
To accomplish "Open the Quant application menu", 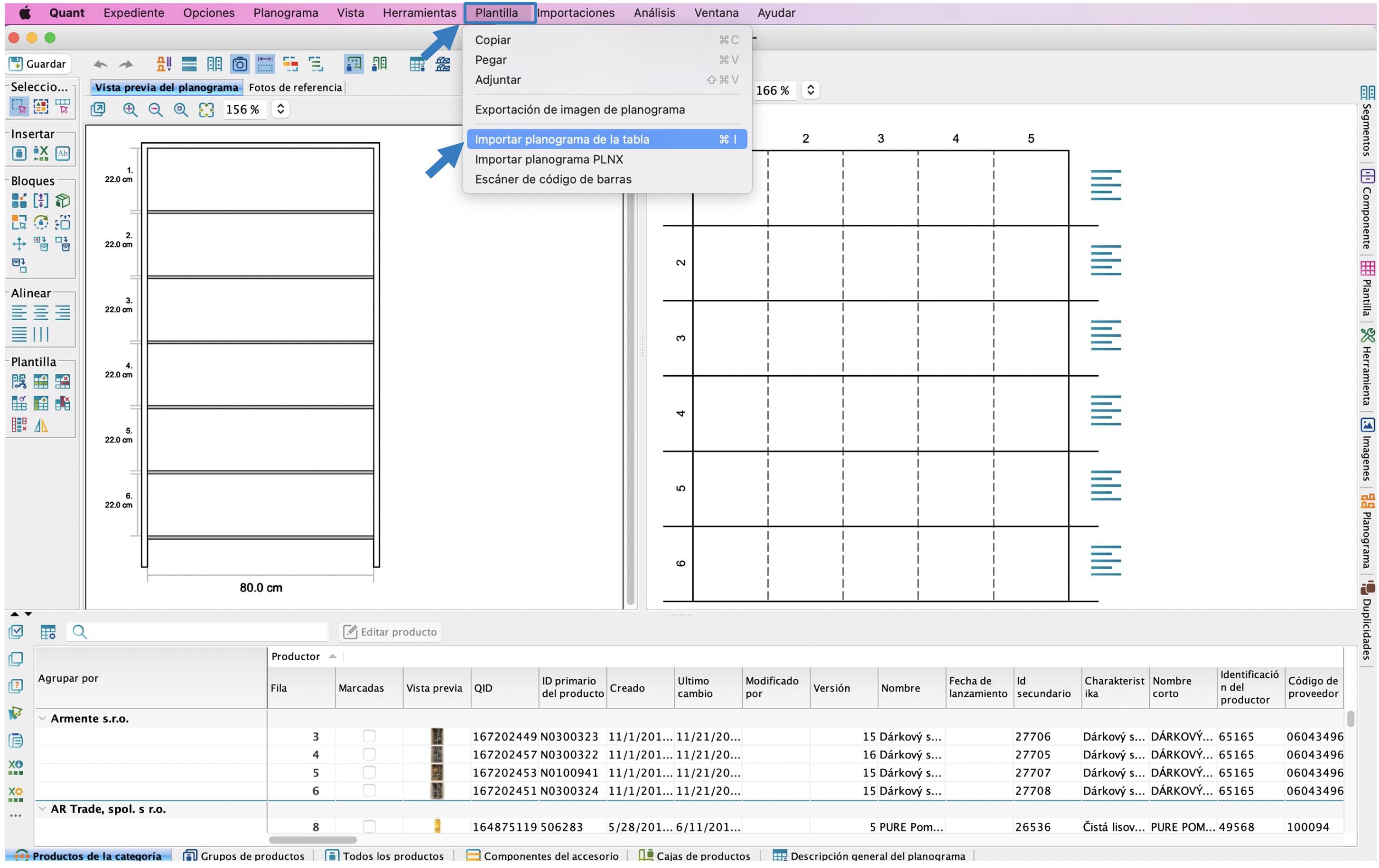I will [x=66, y=13].
